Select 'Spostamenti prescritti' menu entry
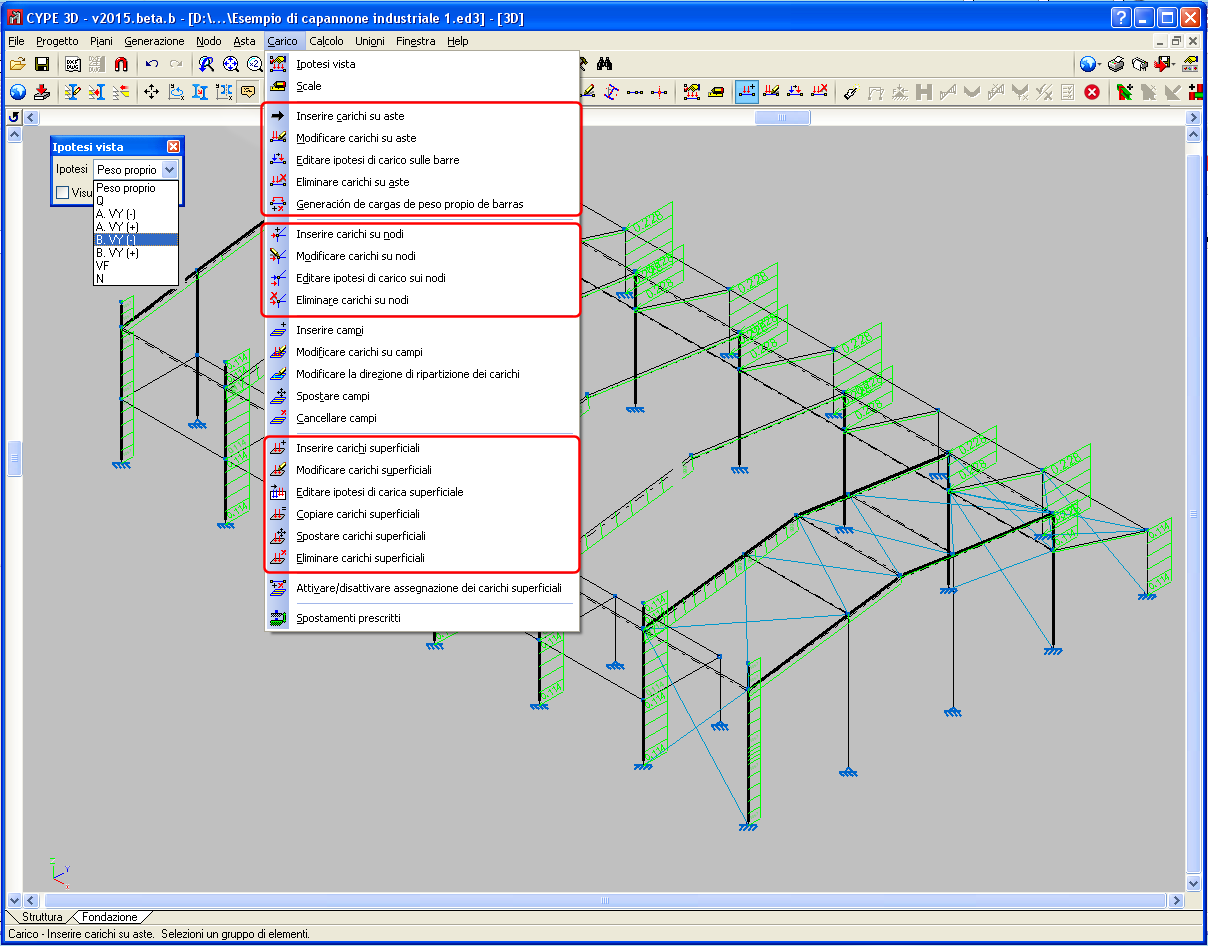The width and height of the screenshot is (1208, 946). click(x=423, y=618)
